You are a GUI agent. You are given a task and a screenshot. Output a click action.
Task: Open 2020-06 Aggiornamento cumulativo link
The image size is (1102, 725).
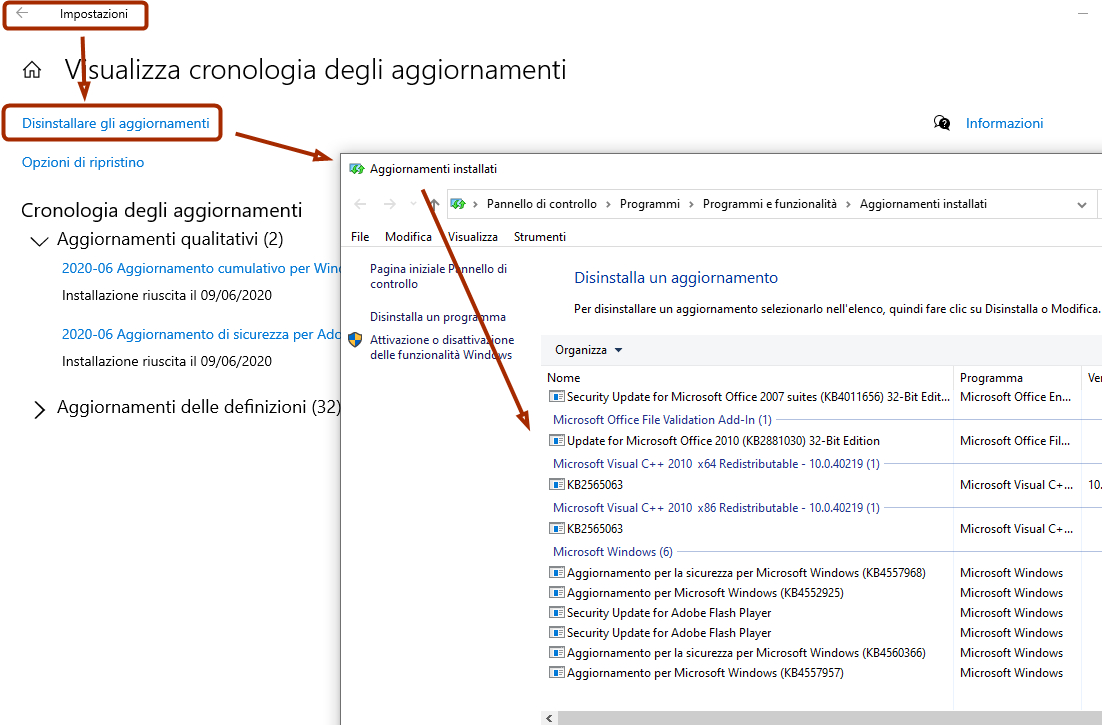201,268
